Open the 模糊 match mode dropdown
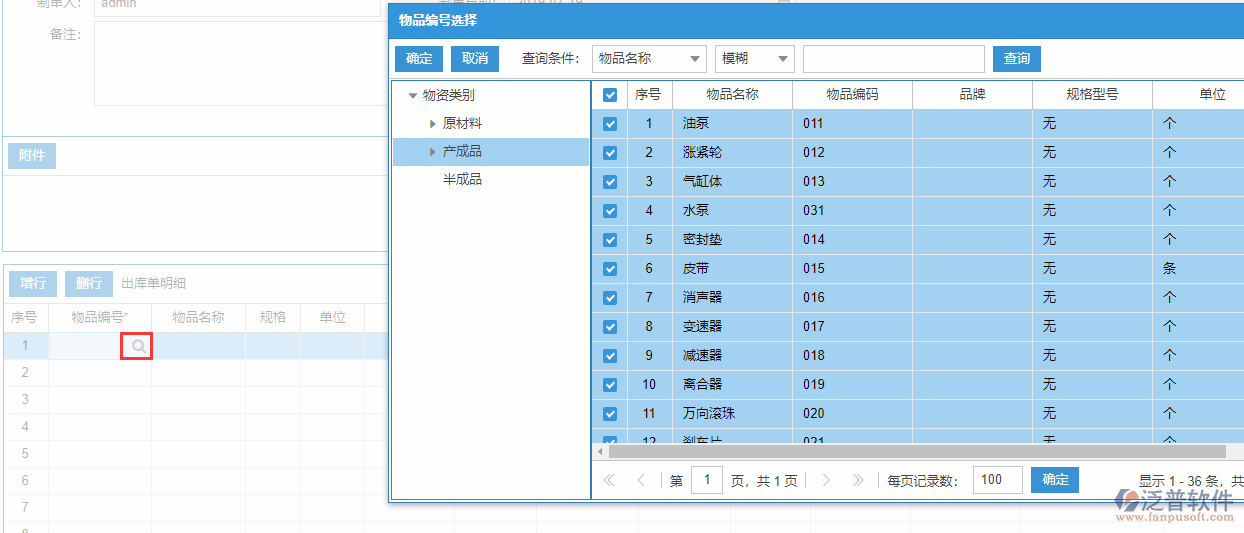 click(x=755, y=59)
